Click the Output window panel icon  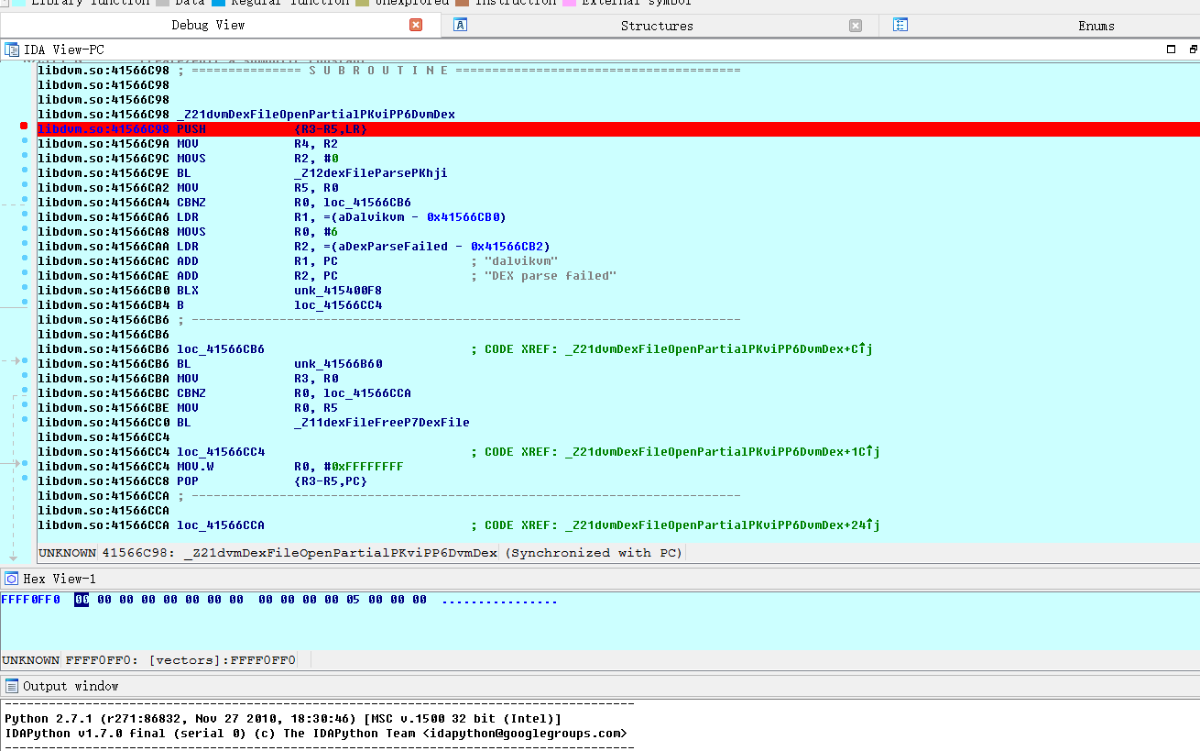click(11, 686)
